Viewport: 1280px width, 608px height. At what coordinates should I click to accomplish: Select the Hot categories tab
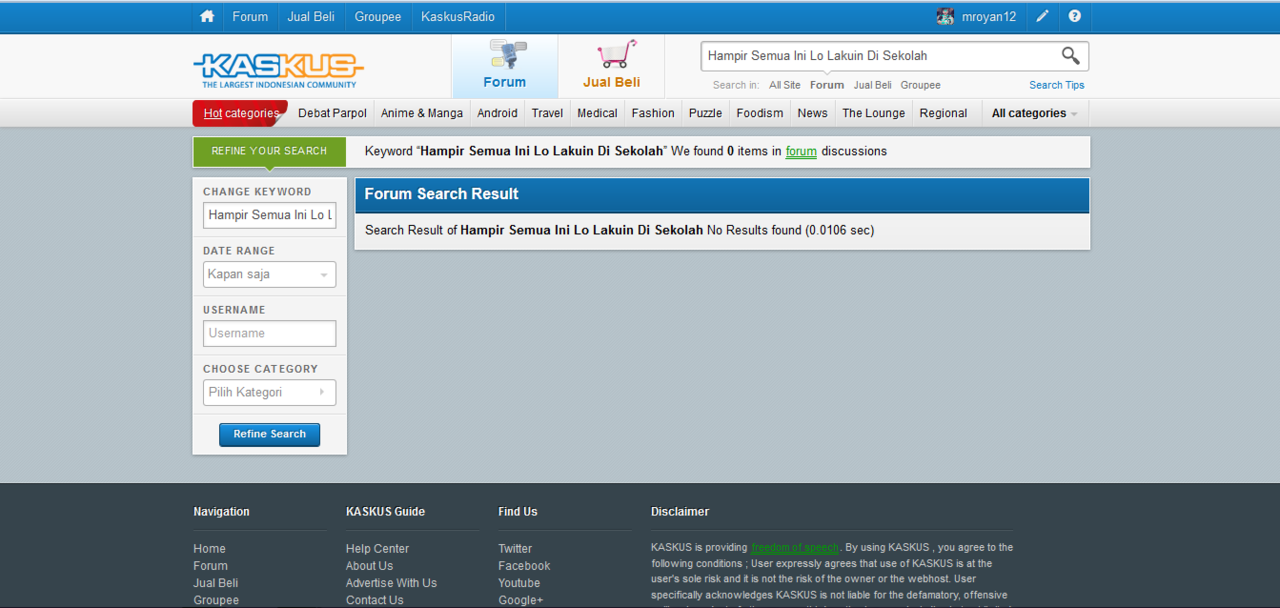pos(240,113)
